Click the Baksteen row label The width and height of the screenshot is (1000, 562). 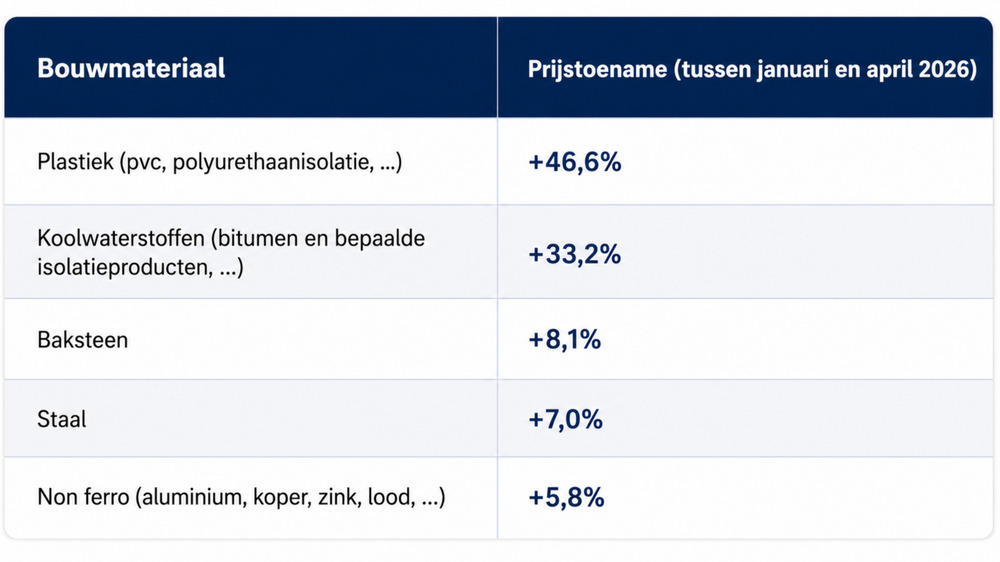[x=82, y=339]
